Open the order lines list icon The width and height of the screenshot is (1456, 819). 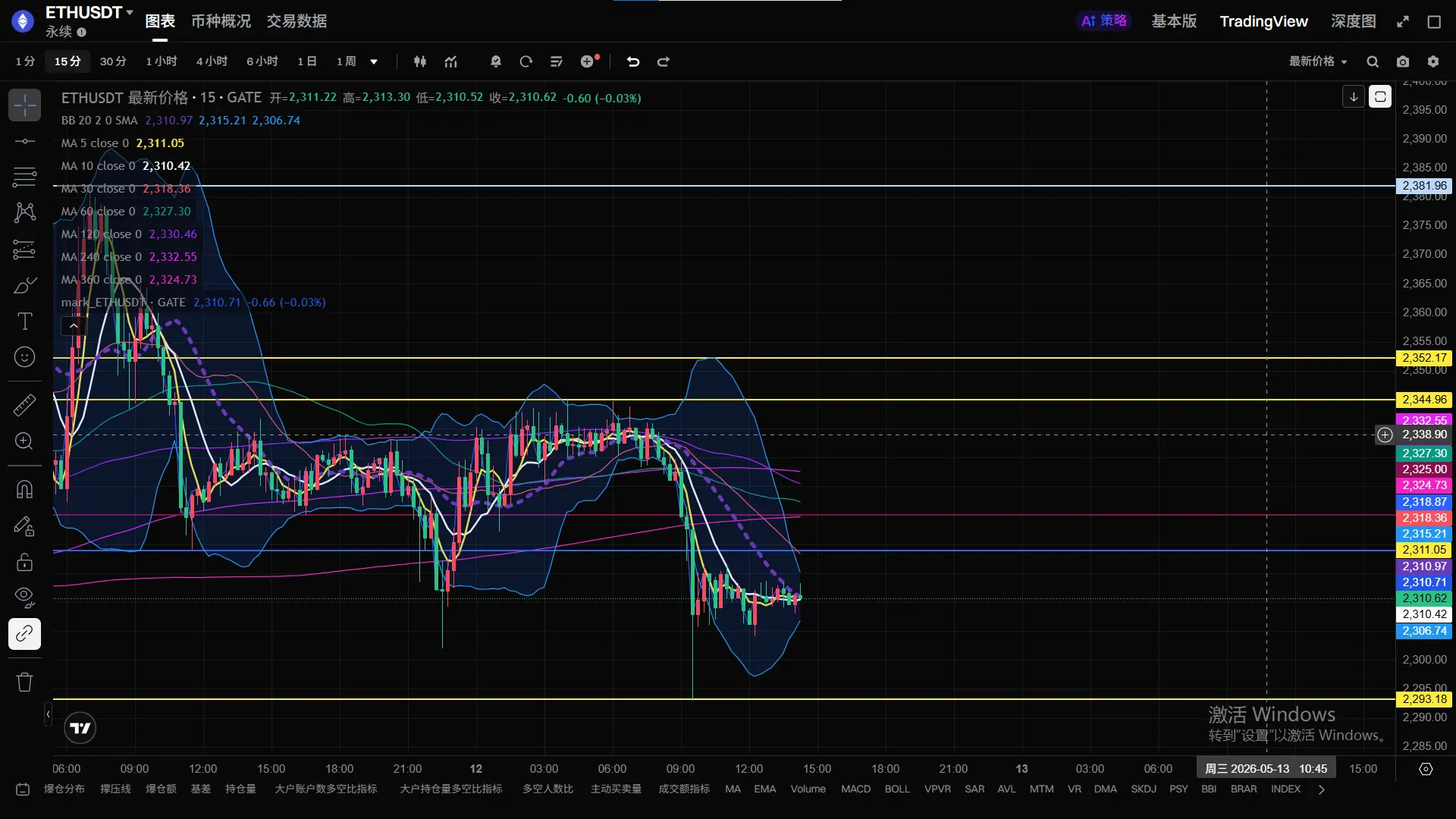[557, 61]
